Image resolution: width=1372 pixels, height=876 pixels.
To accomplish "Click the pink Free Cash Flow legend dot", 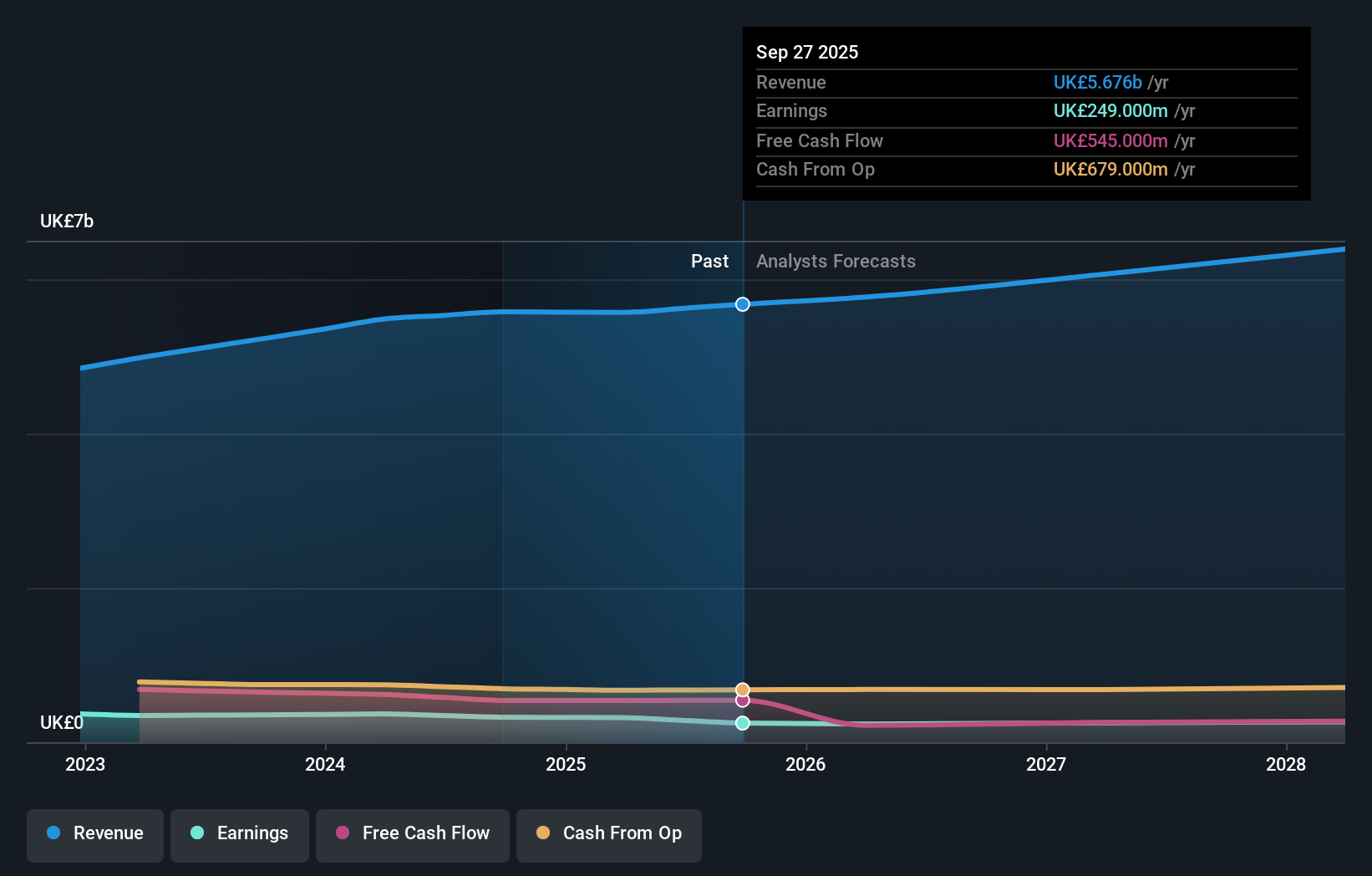I will 342,833.
